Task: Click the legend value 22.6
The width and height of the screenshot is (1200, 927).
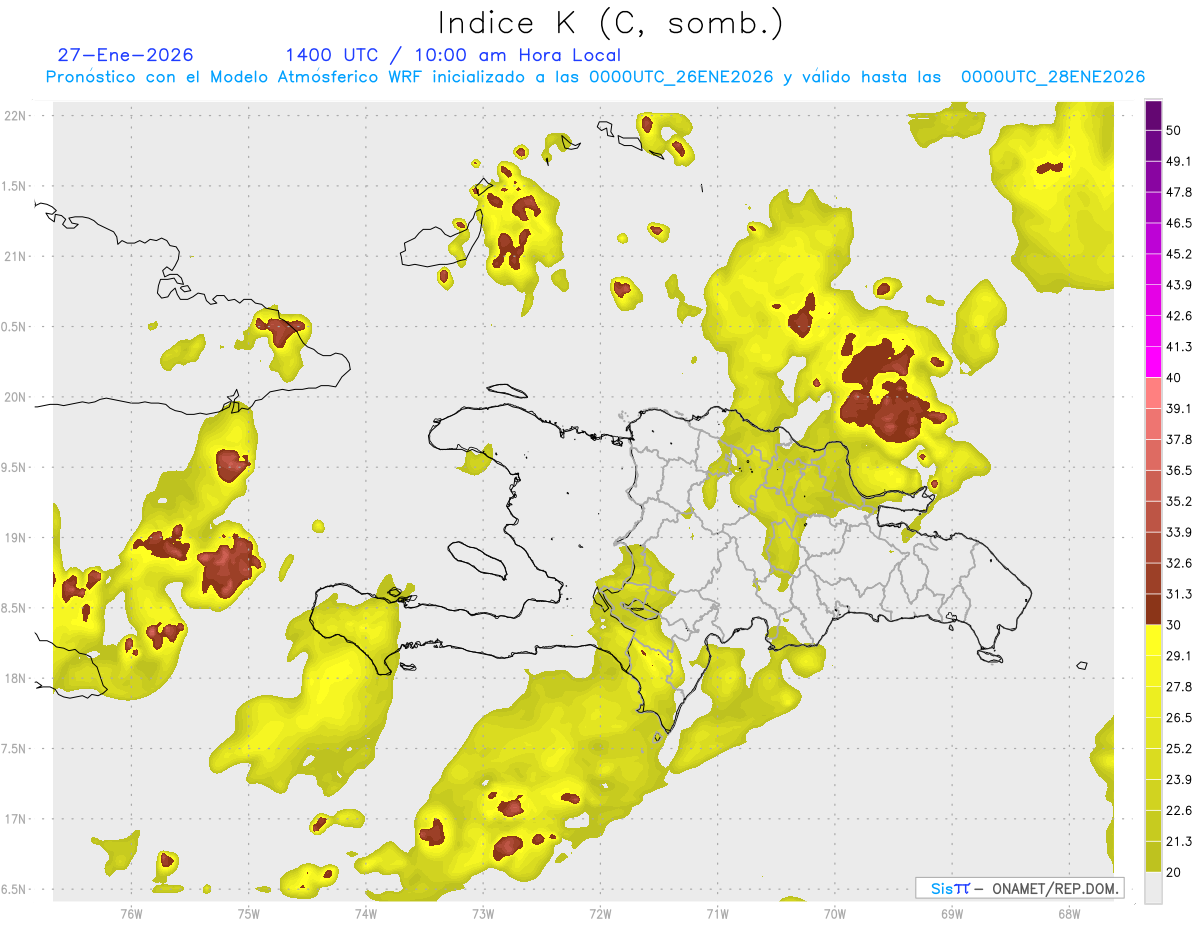Action: point(1180,811)
